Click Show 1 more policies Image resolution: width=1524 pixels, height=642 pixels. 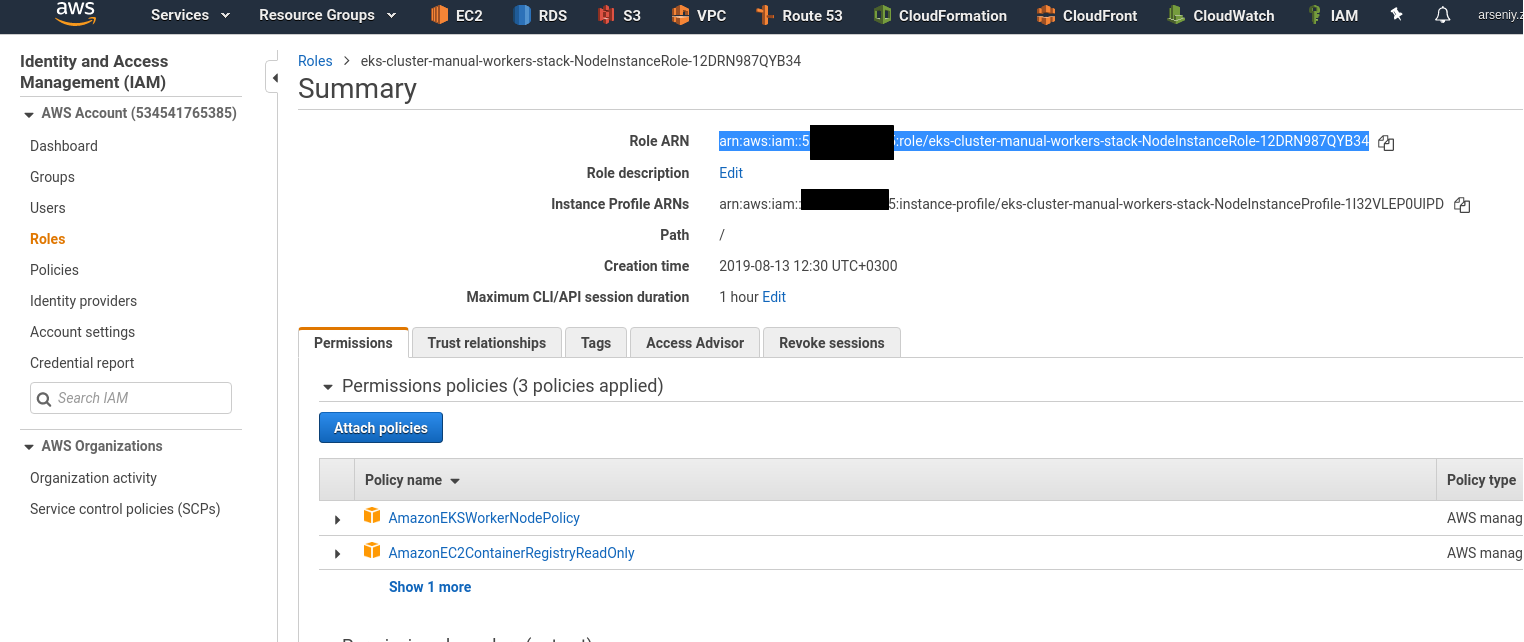[430, 587]
